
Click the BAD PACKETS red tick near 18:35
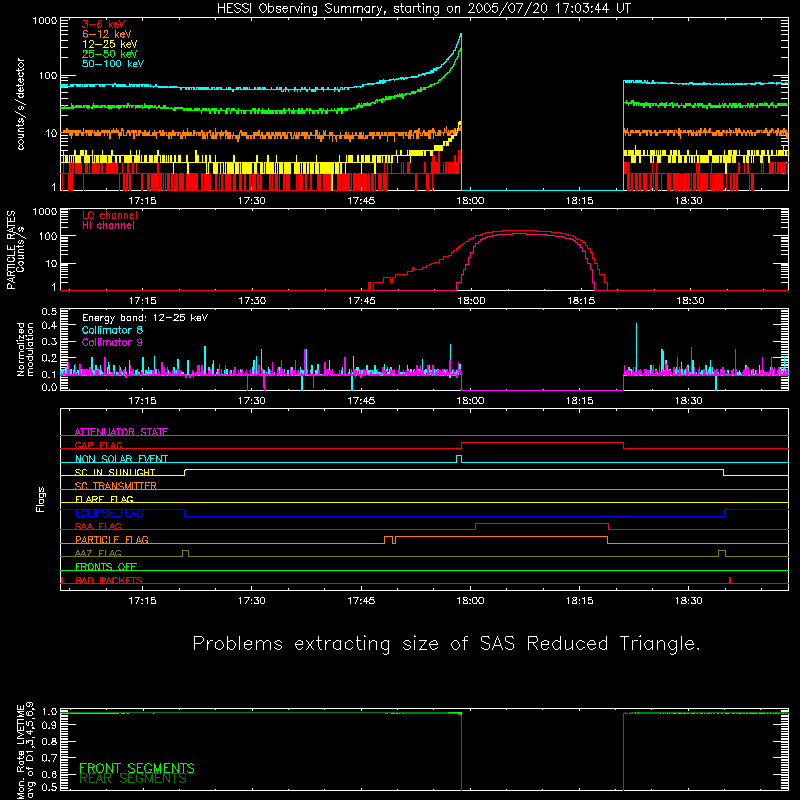(x=730, y=580)
